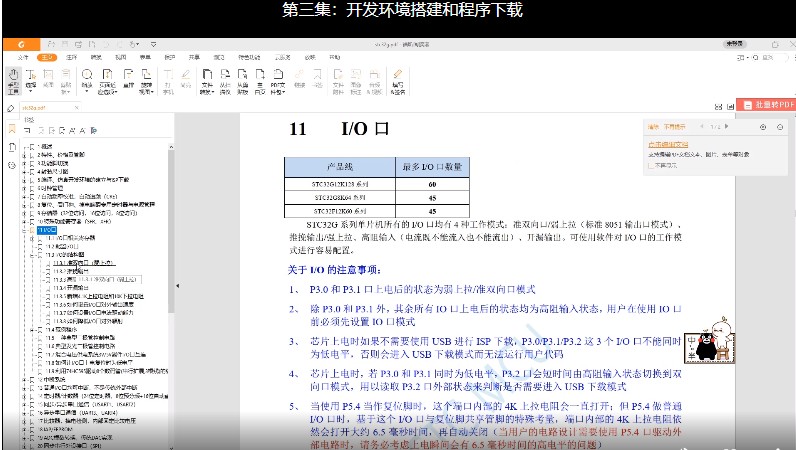Close the stc32g.pdf document tab

[77, 108]
